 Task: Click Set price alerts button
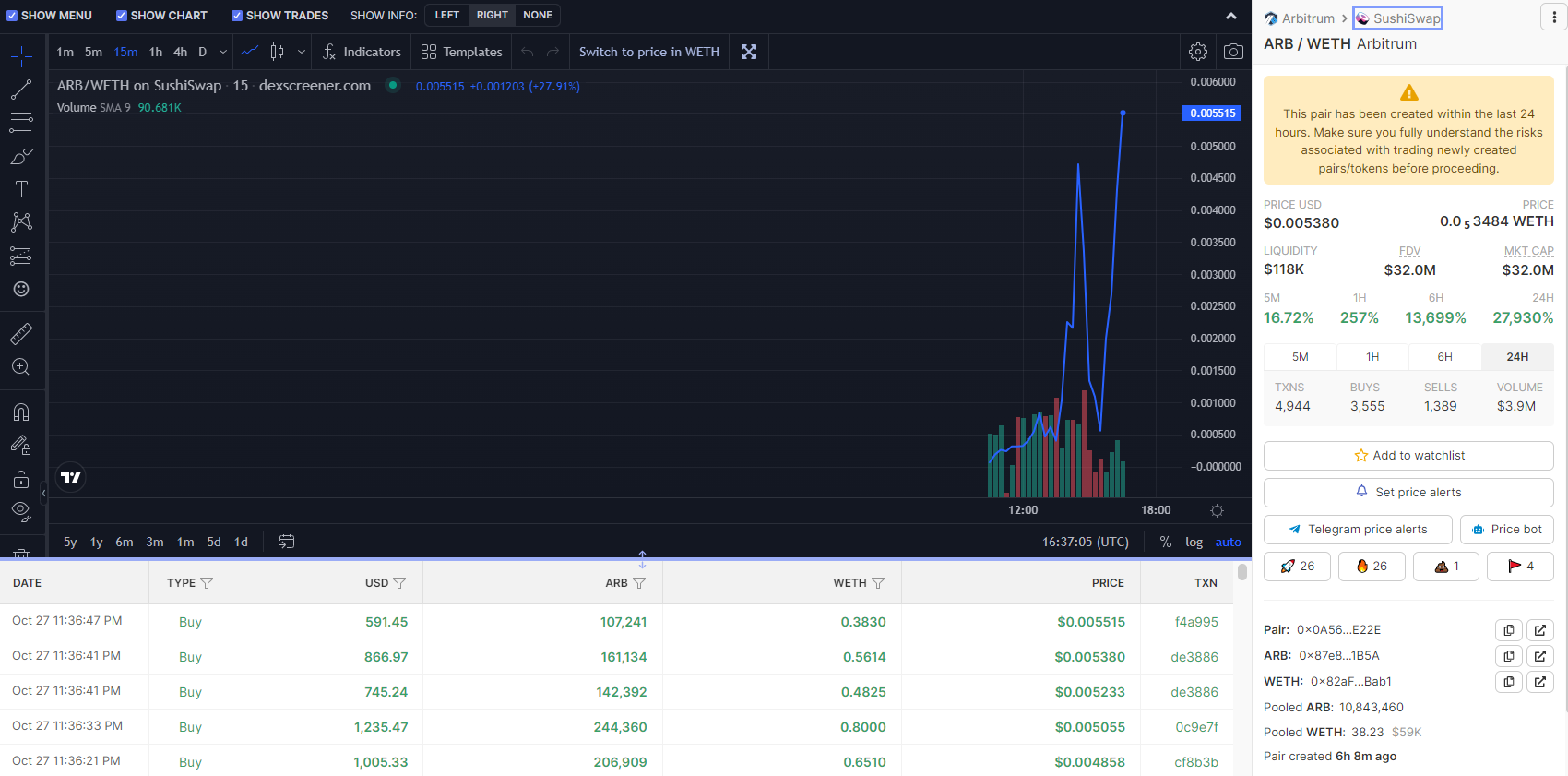tap(1408, 493)
